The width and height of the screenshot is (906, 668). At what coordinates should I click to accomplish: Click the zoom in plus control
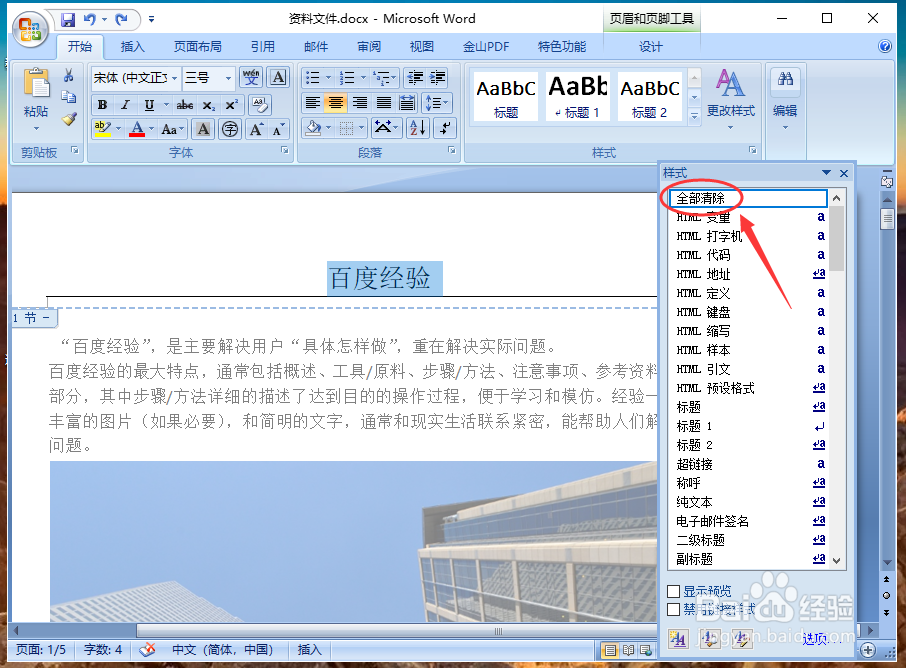pos(868,650)
